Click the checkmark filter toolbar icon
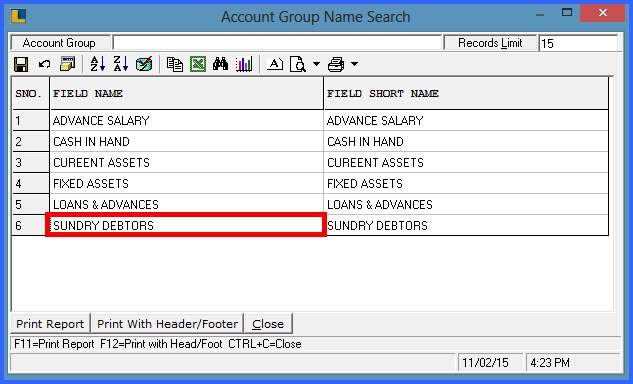 point(144,64)
